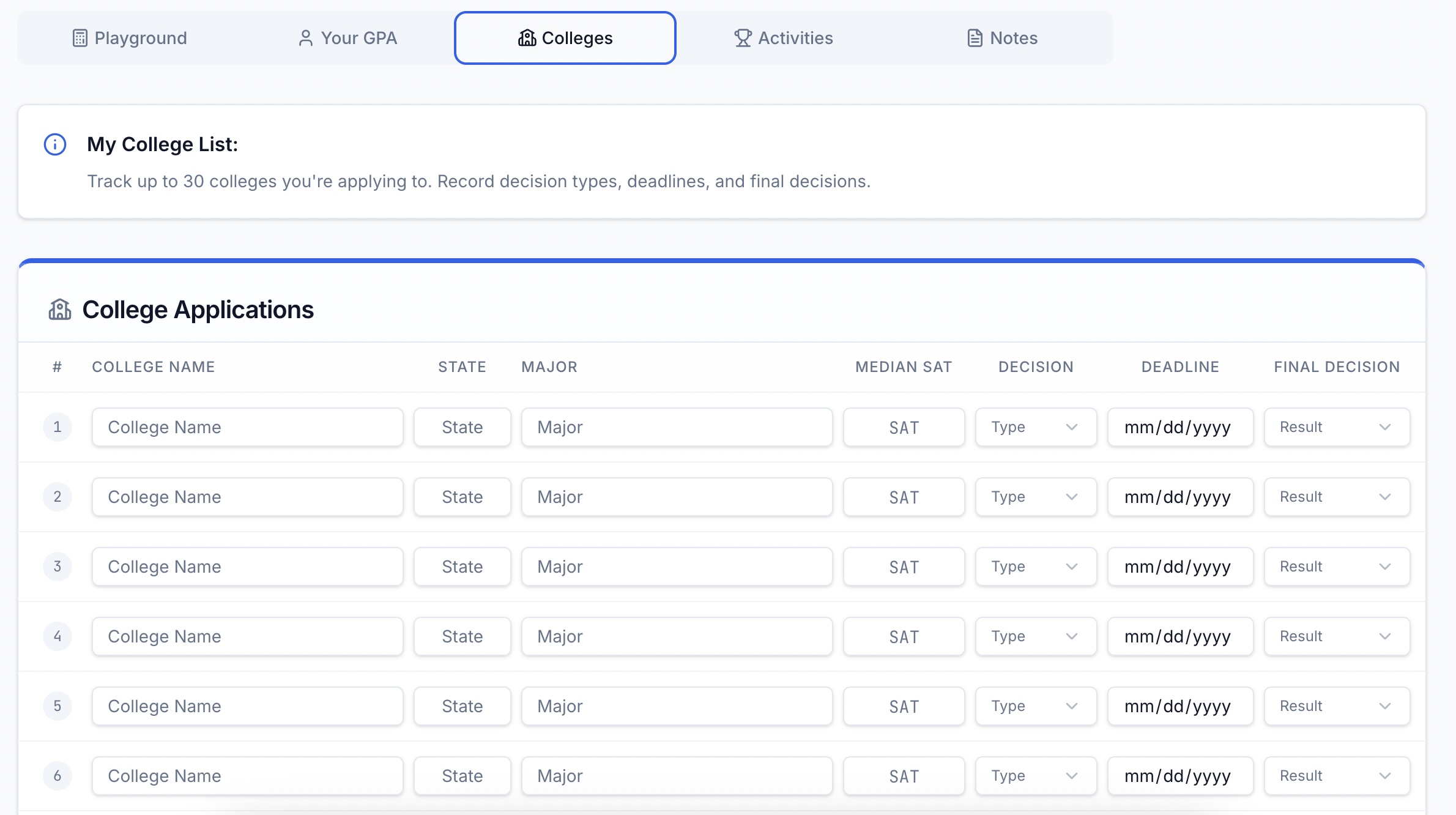Open the Result dropdown in row 6

pos(1336,776)
